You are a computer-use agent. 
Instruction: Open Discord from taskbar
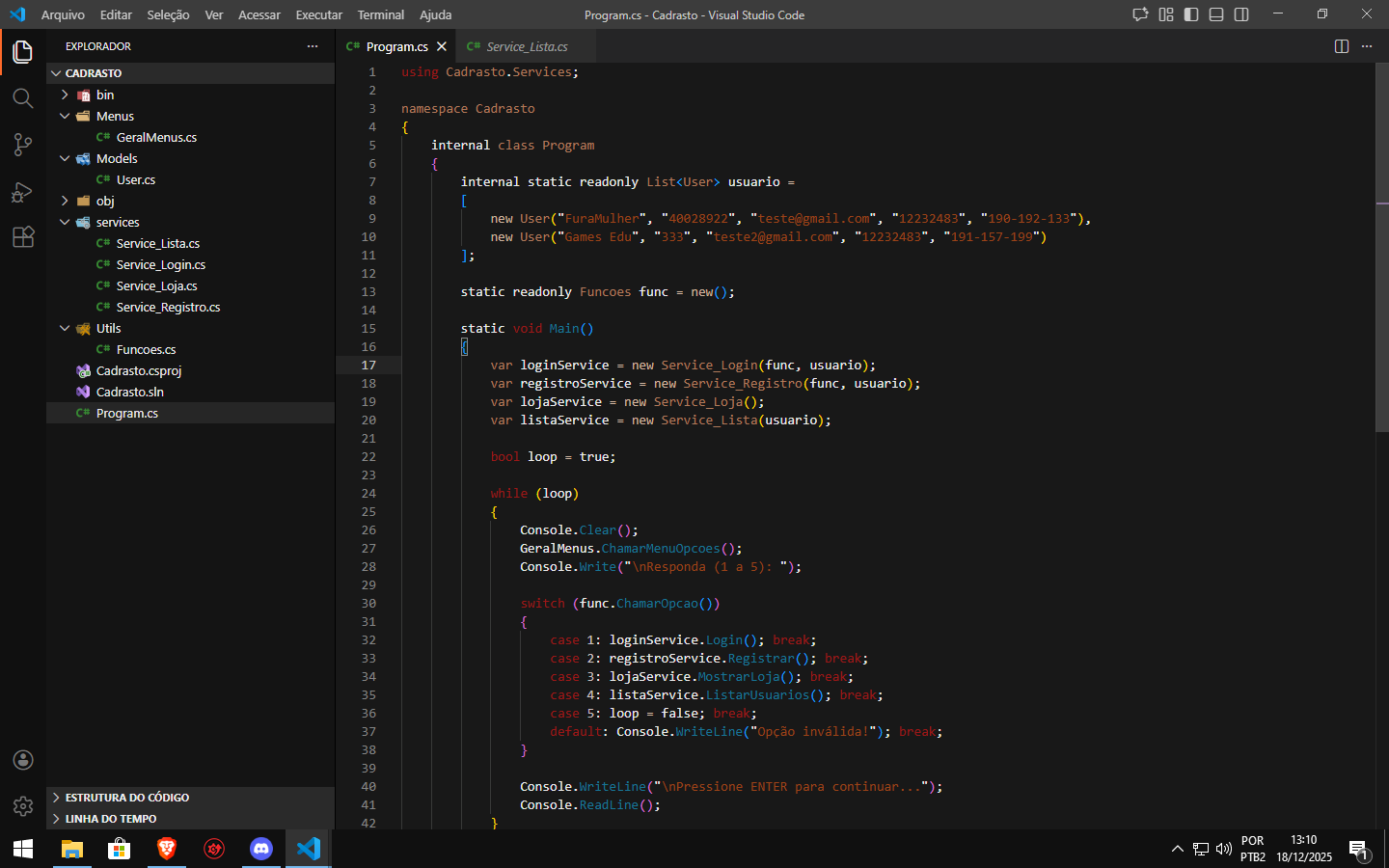point(260,849)
